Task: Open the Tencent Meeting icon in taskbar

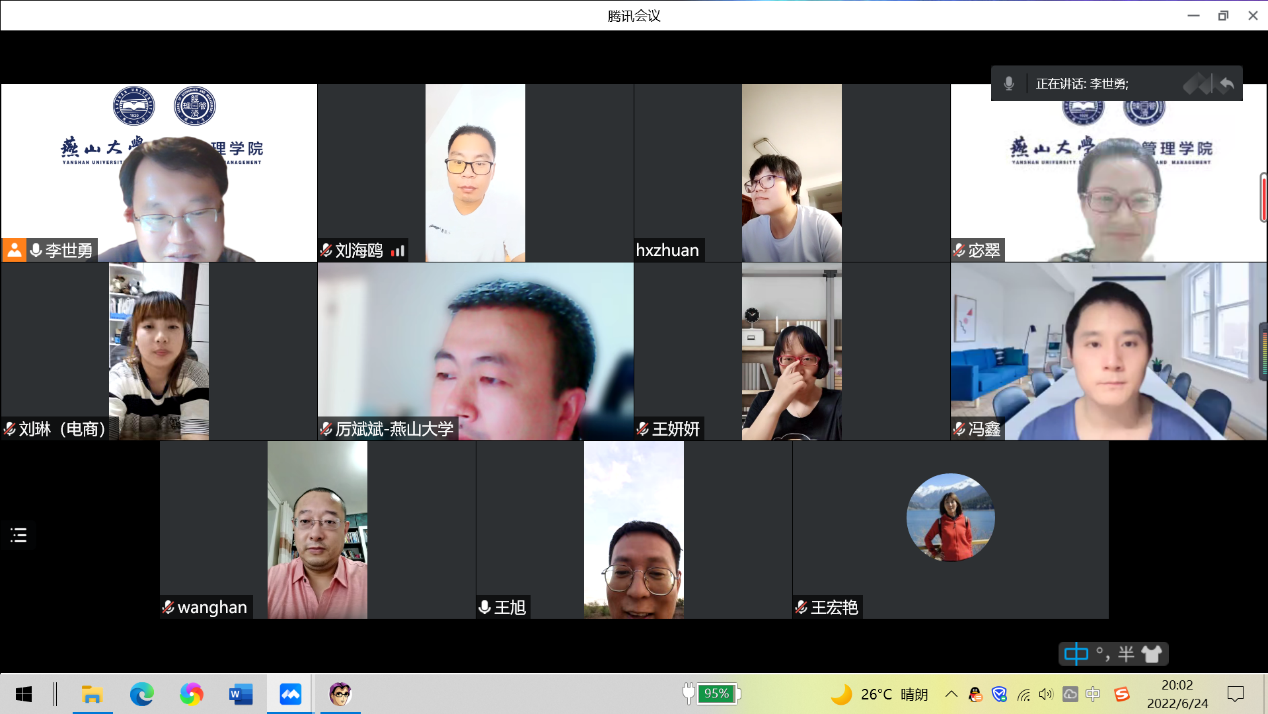Action: [290, 694]
